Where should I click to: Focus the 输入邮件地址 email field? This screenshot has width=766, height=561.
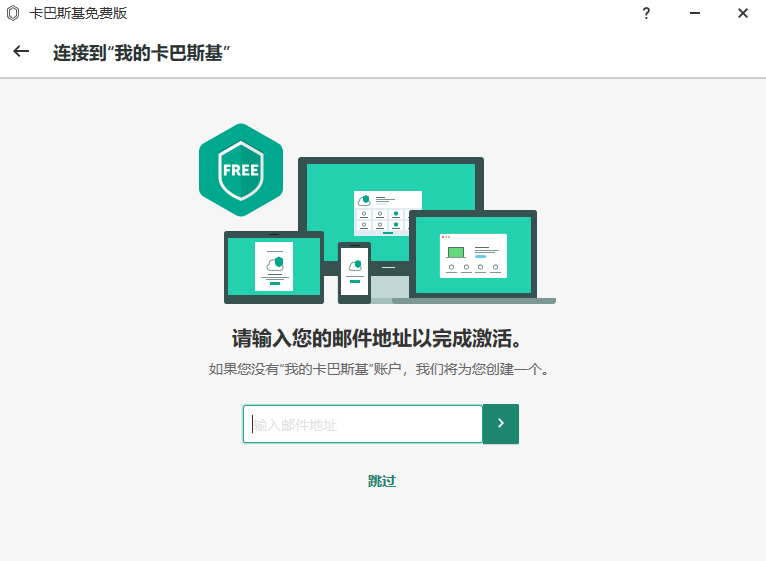pos(363,424)
